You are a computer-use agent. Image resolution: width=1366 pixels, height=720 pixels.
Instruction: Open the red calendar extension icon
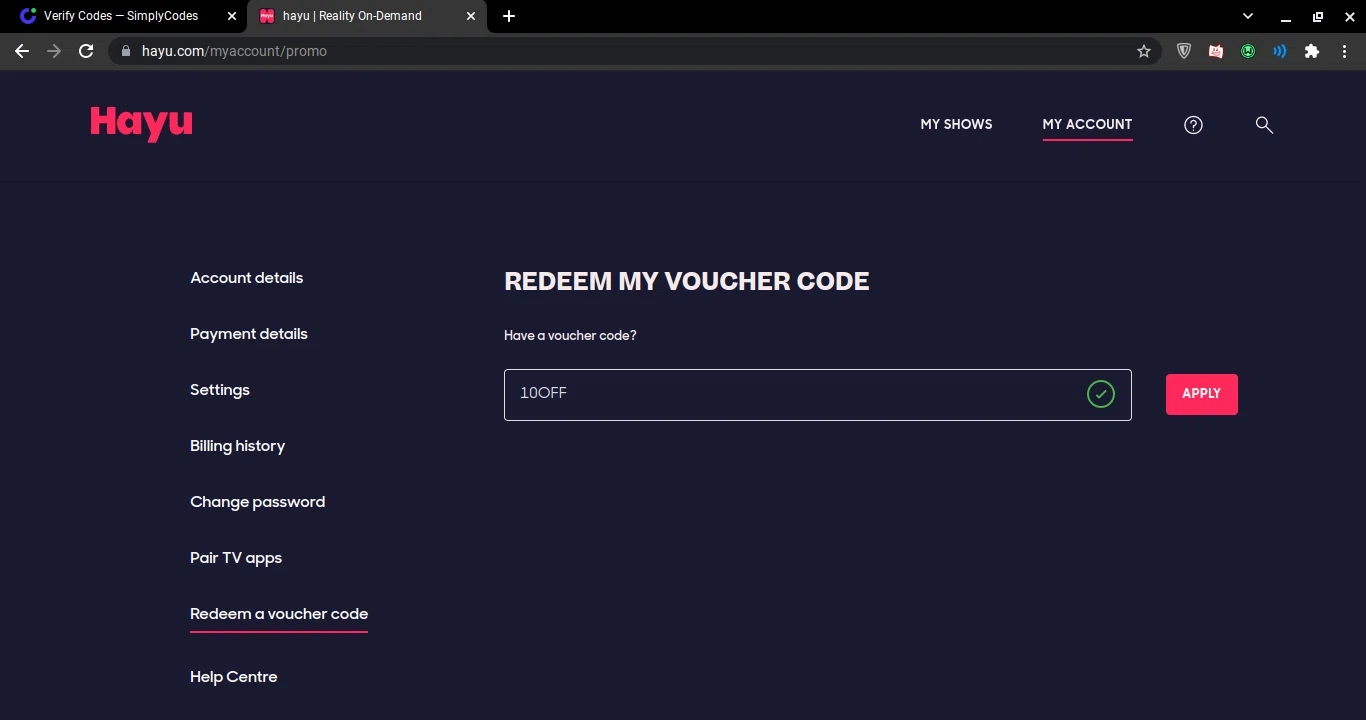pos(1216,51)
